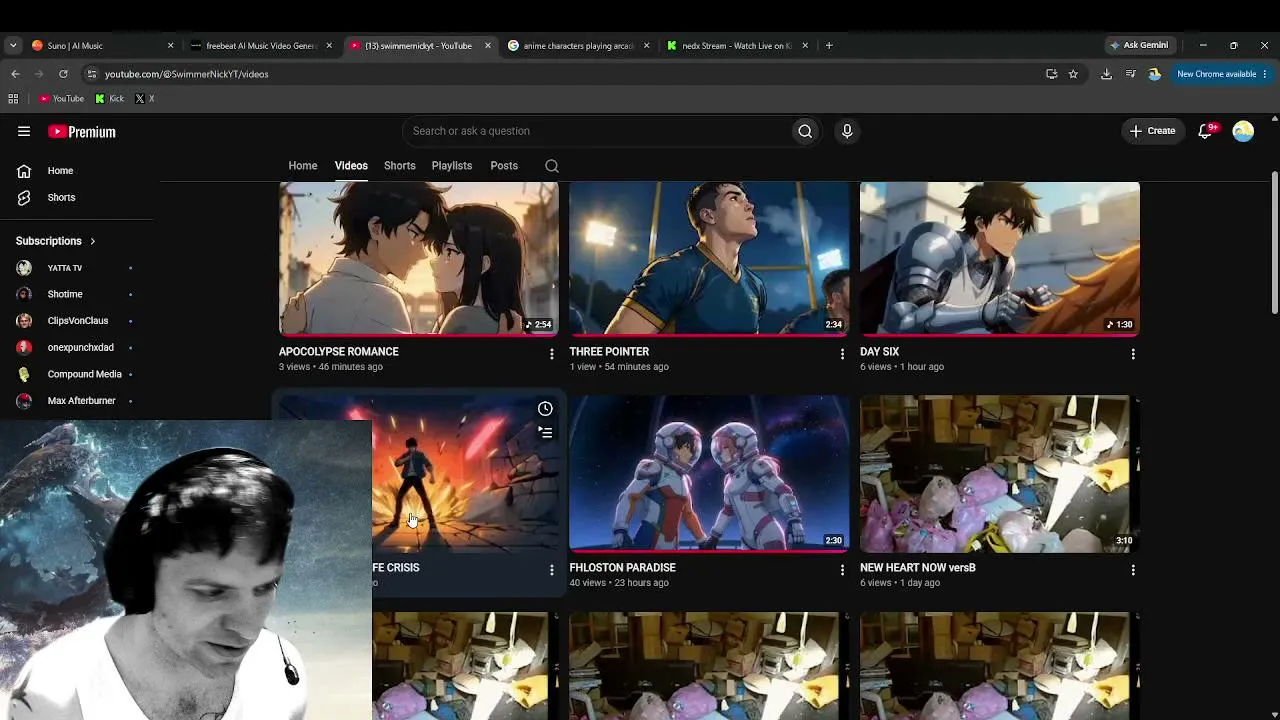1280x720 pixels.
Task: Open the Chrome media controls icon
Action: pyautogui.click(x=1130, y=74)
